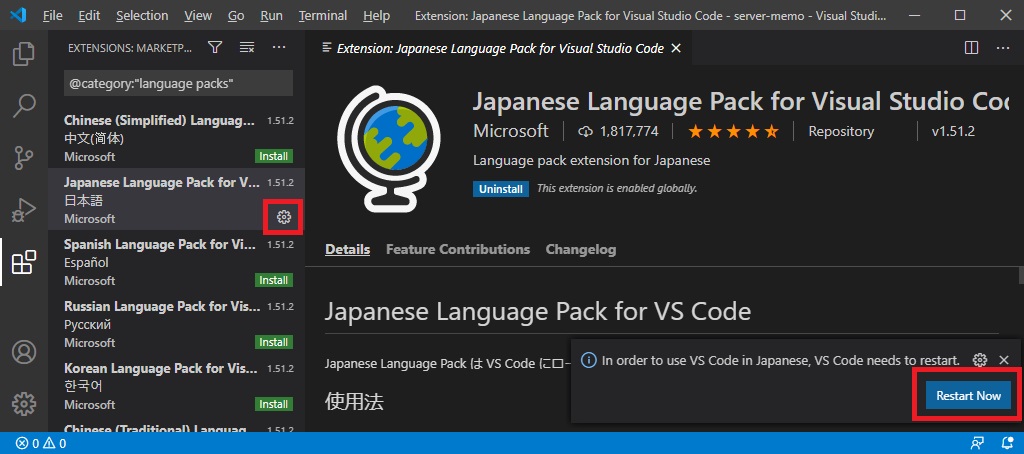Click the install count 1,817,774
1024x454 pixels.
[618, 131]
